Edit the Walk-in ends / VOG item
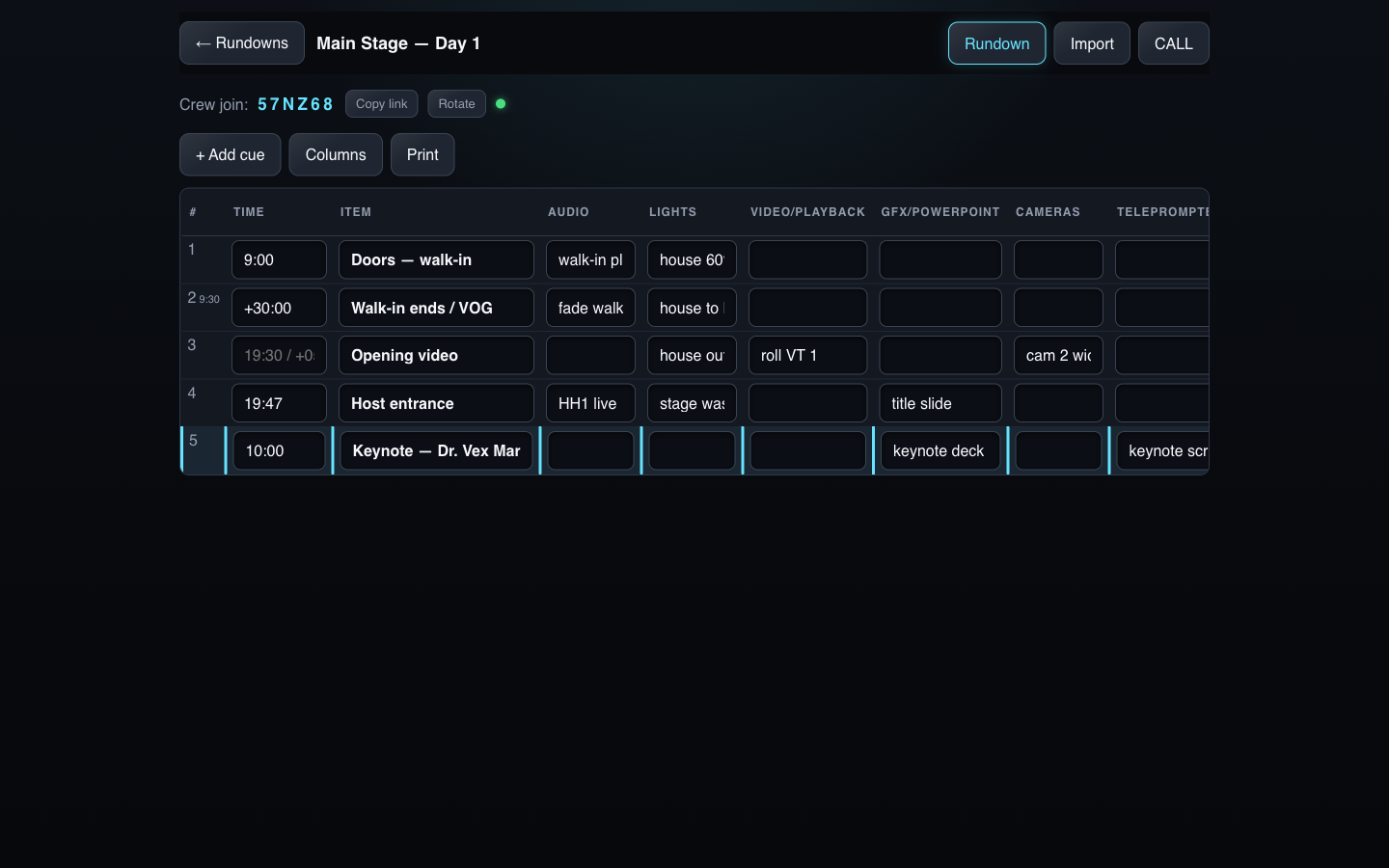Image resolution: width=1389 pixels, height=868 pixels. point(436,308)
